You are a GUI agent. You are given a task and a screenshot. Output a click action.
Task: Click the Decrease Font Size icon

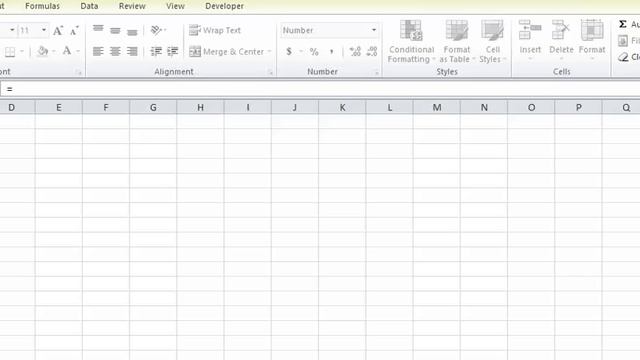[74, 31]
